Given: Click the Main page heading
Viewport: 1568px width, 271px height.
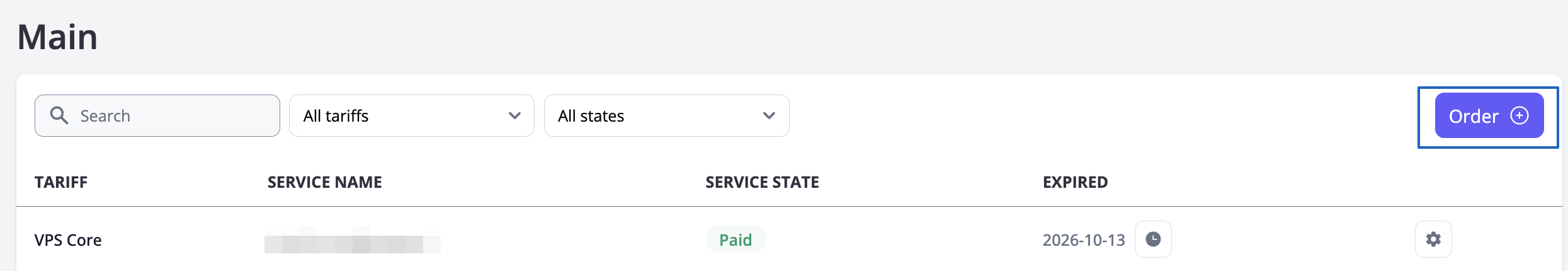Looking at the screenshot, I should pyautogui.click(x=57, y=37).
